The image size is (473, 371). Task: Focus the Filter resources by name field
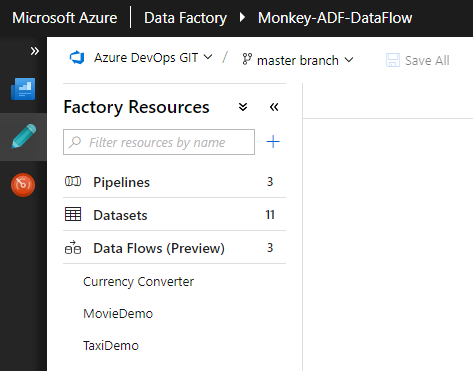(159, 142)
